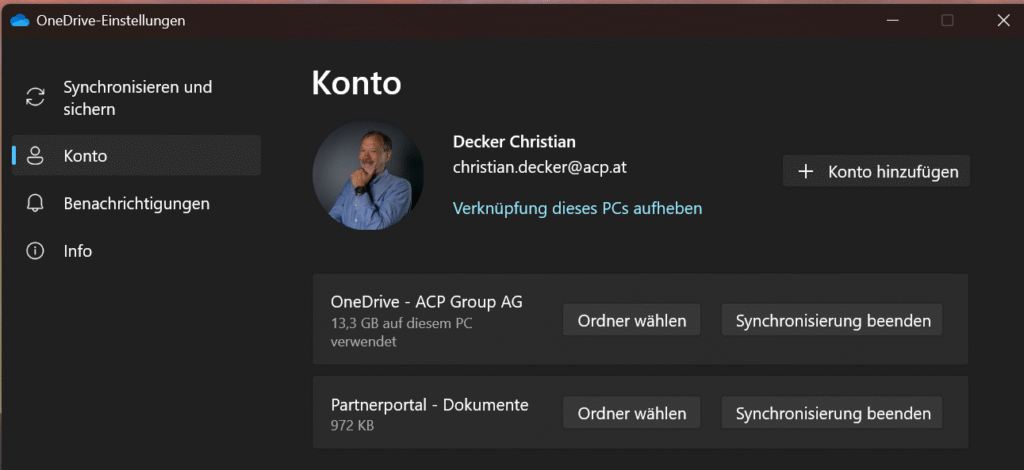Click the person icon beside Konto

(x=36, y=156)
